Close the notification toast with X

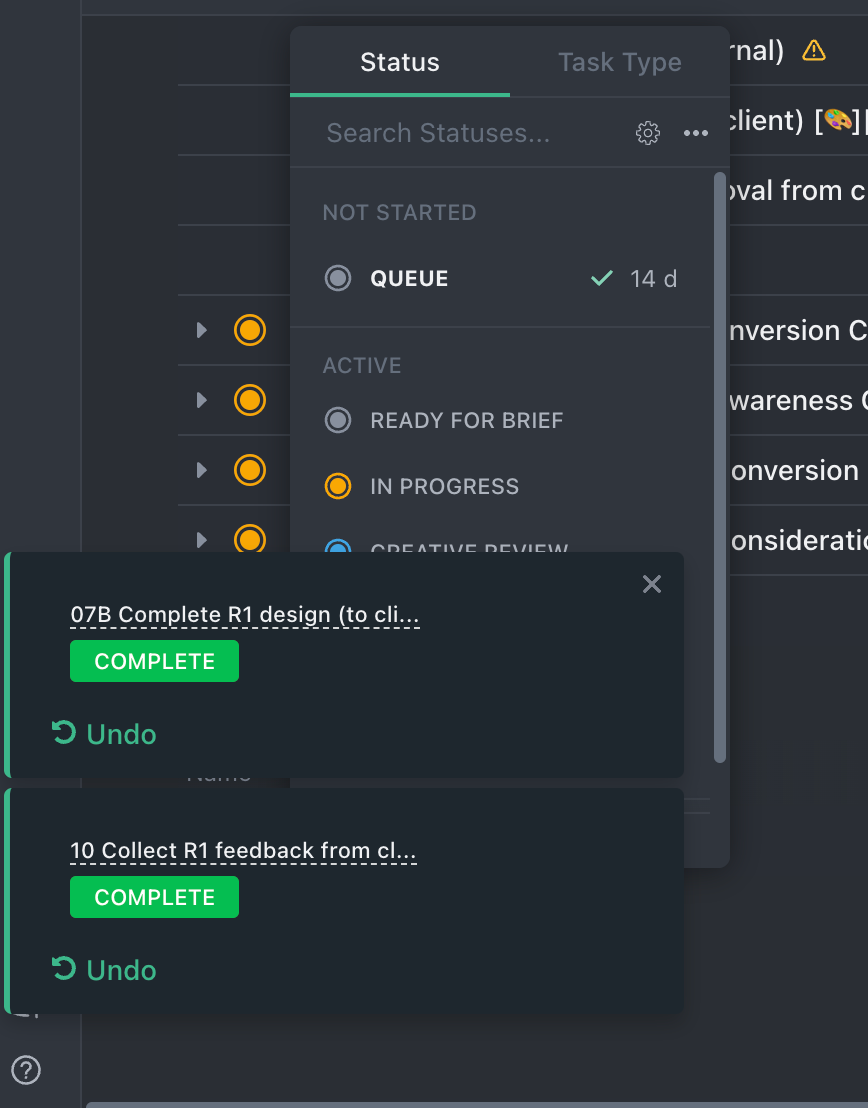click(x=652, y=584)
